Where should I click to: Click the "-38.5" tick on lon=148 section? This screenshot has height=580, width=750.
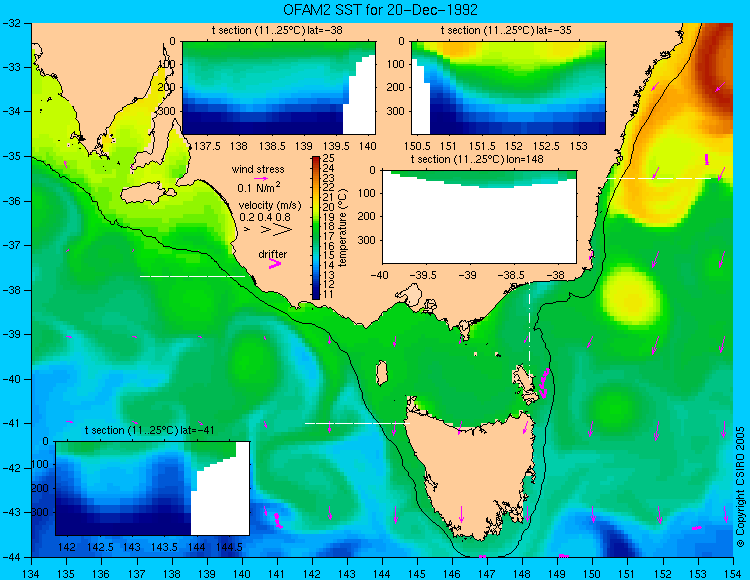(x=513, y=275)
